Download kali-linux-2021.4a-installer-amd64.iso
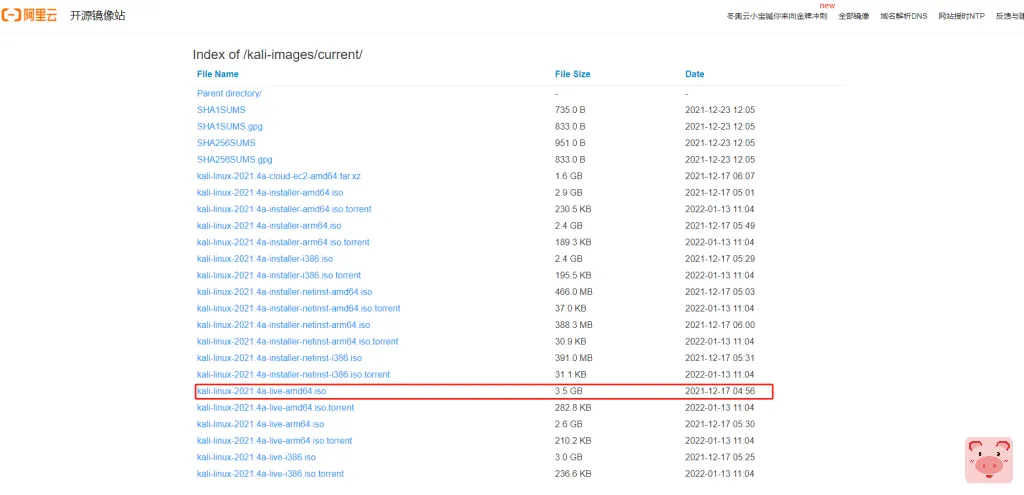Image resolution: width=1024 pixels, height=495 pixels. coord(270,193)
